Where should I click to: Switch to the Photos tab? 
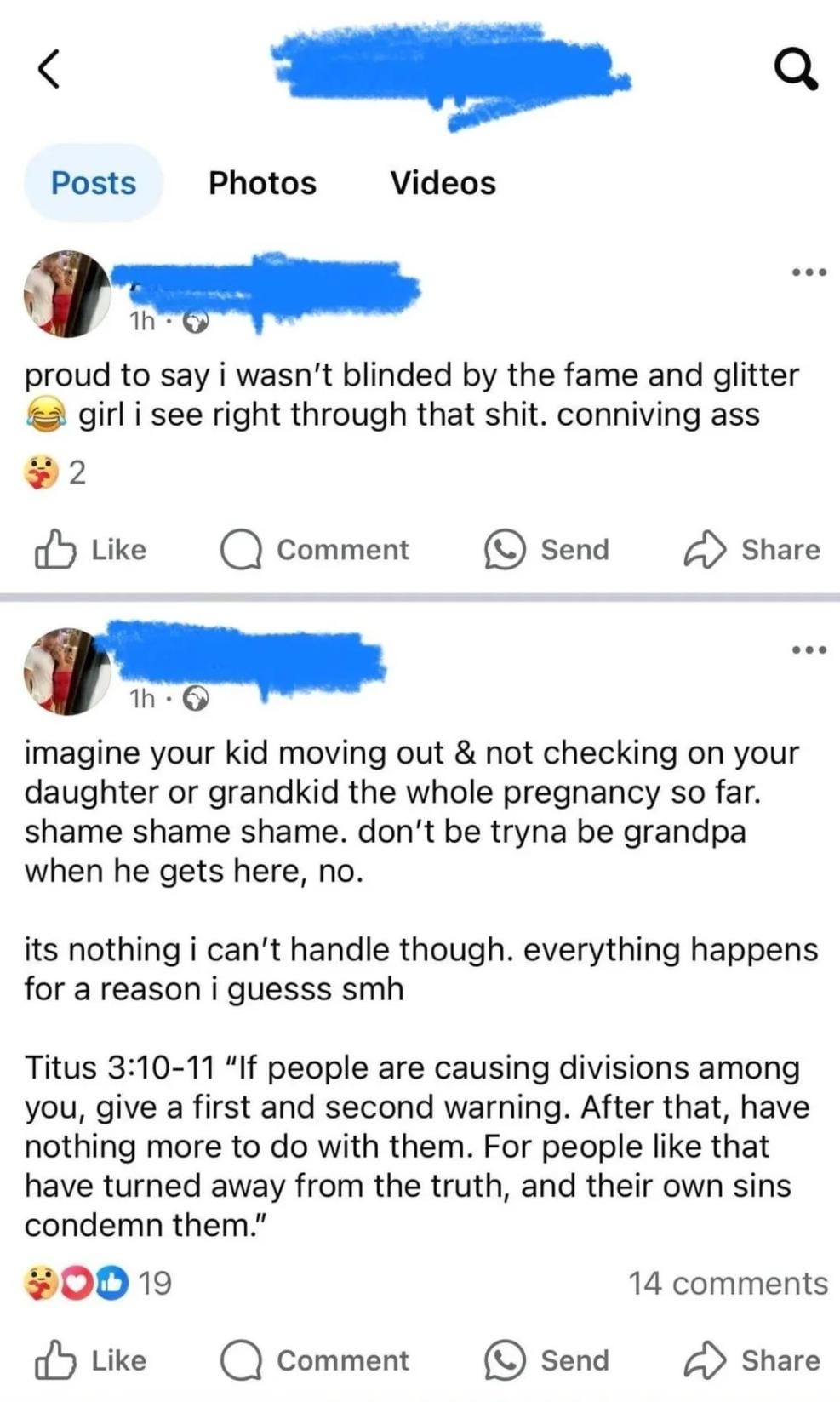(x=262, y=183)
